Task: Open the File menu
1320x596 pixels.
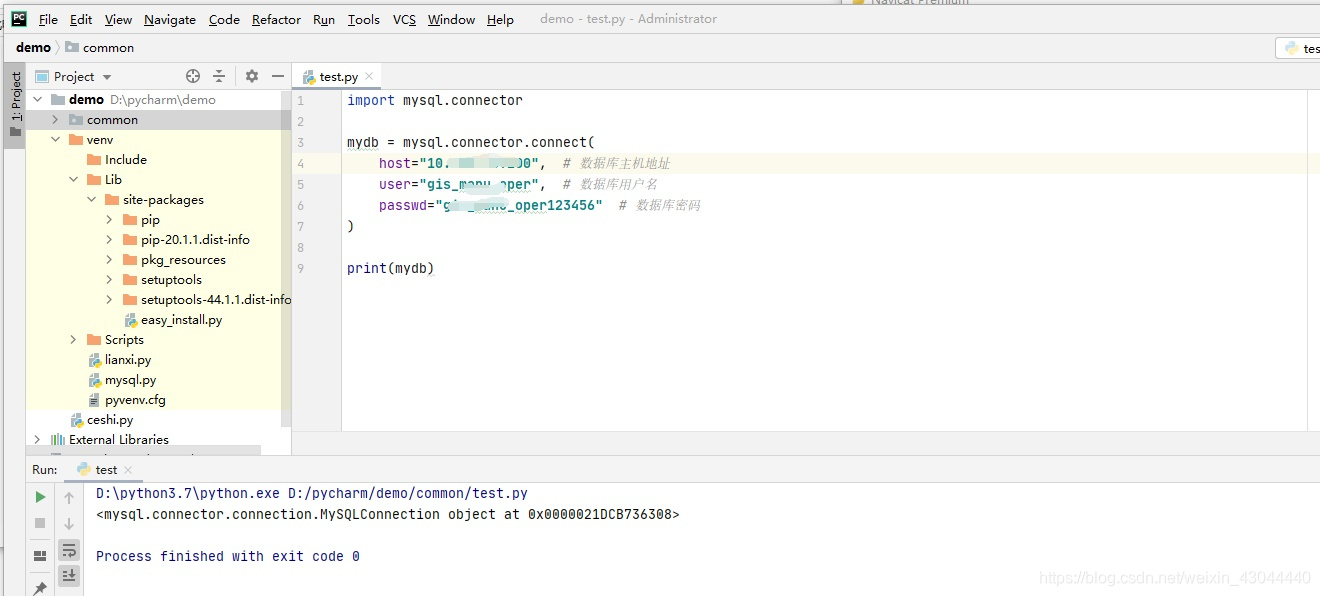Action: [x=48, y=19]
